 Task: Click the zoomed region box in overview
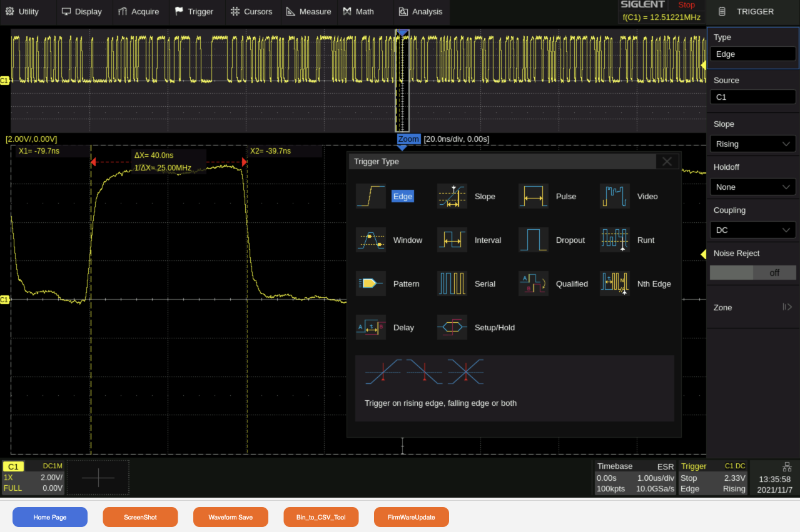402,81
